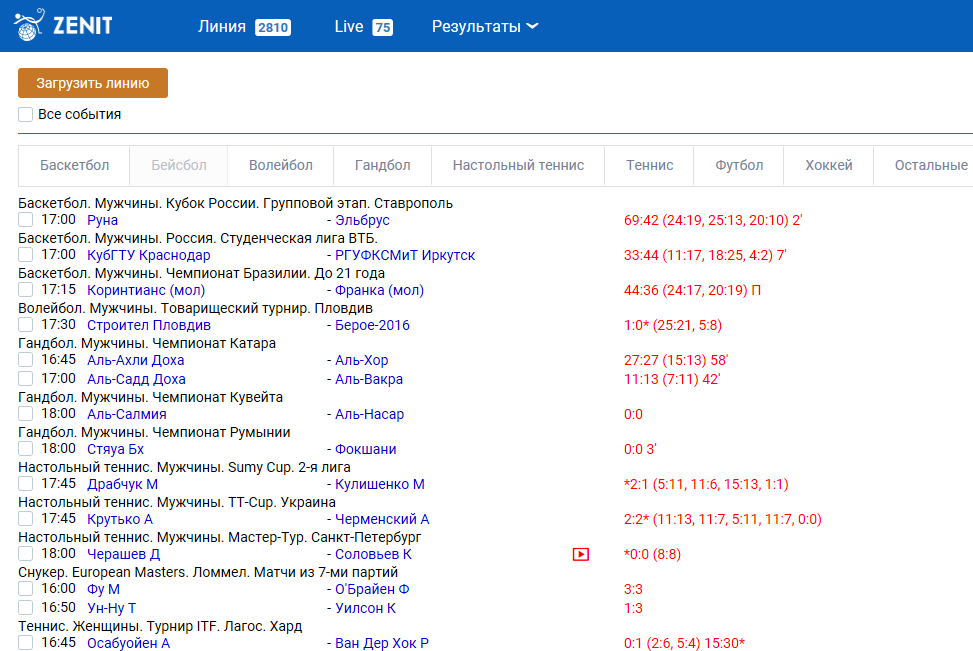Image resolution: width=973 pixels, height=651 pixels.
Task: Open the Эльбрус team link
Action: pyautogui.click(x=362, y=220)
